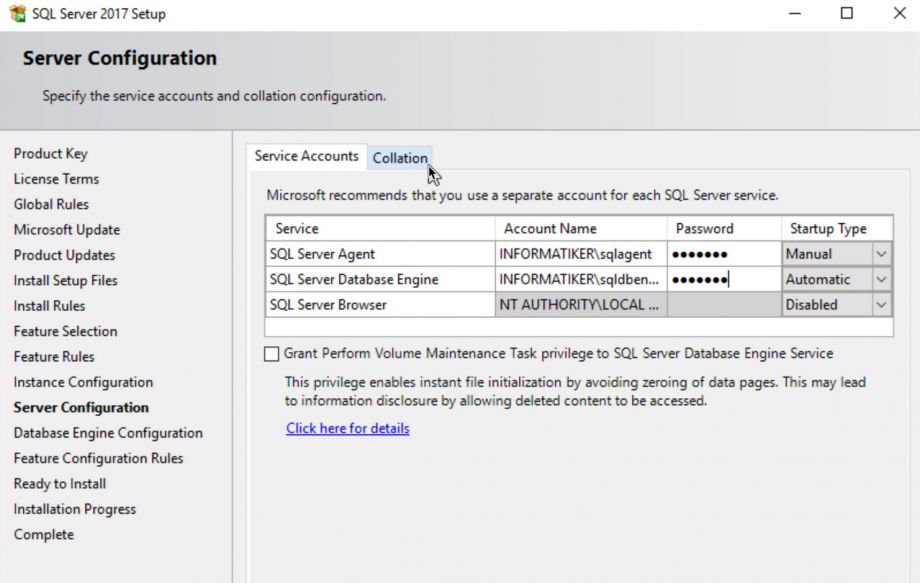Open Database Engine Configuration step
The height and width of the screenshot is (583, 920).
point(108,433)
